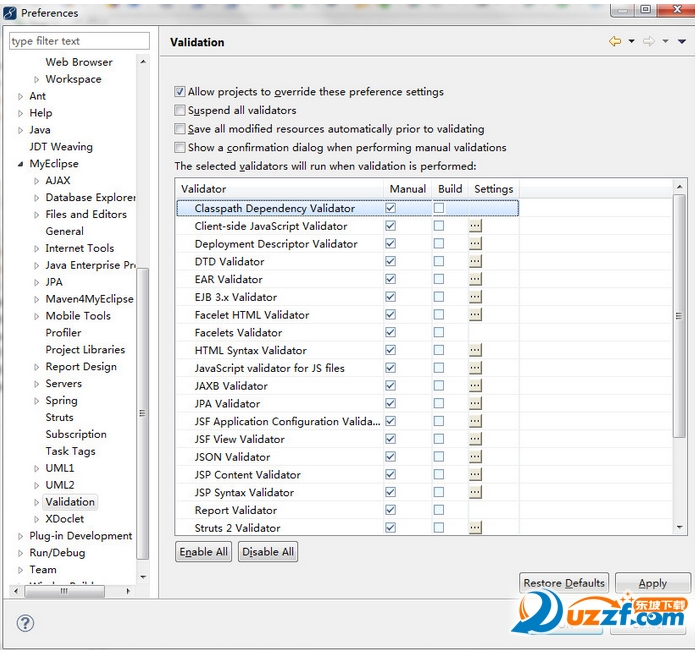Expand the Java tree node

20,130
